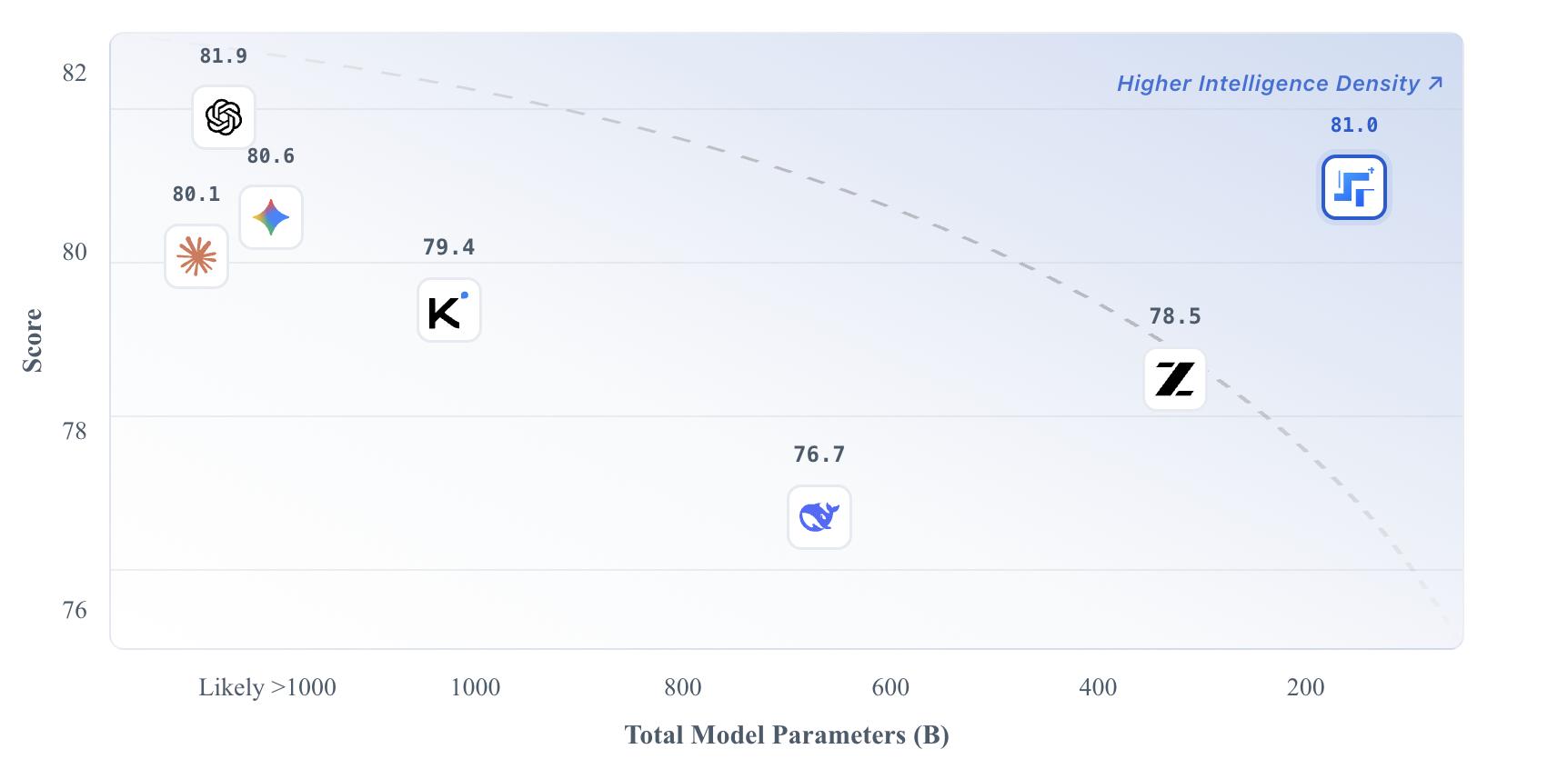Click the 600 x-axis tick label

pyautogui.click(x=890, y=687)
